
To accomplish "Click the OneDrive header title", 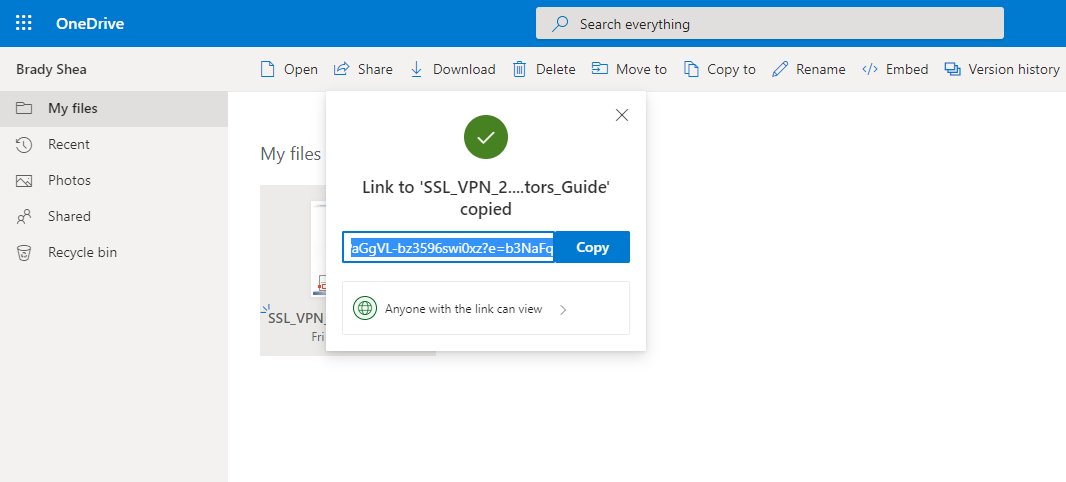I will [90, 23].
